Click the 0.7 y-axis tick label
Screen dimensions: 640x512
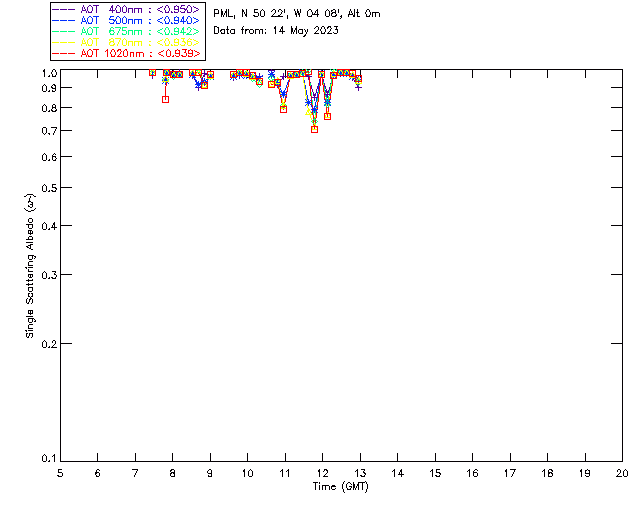(49, 131)
